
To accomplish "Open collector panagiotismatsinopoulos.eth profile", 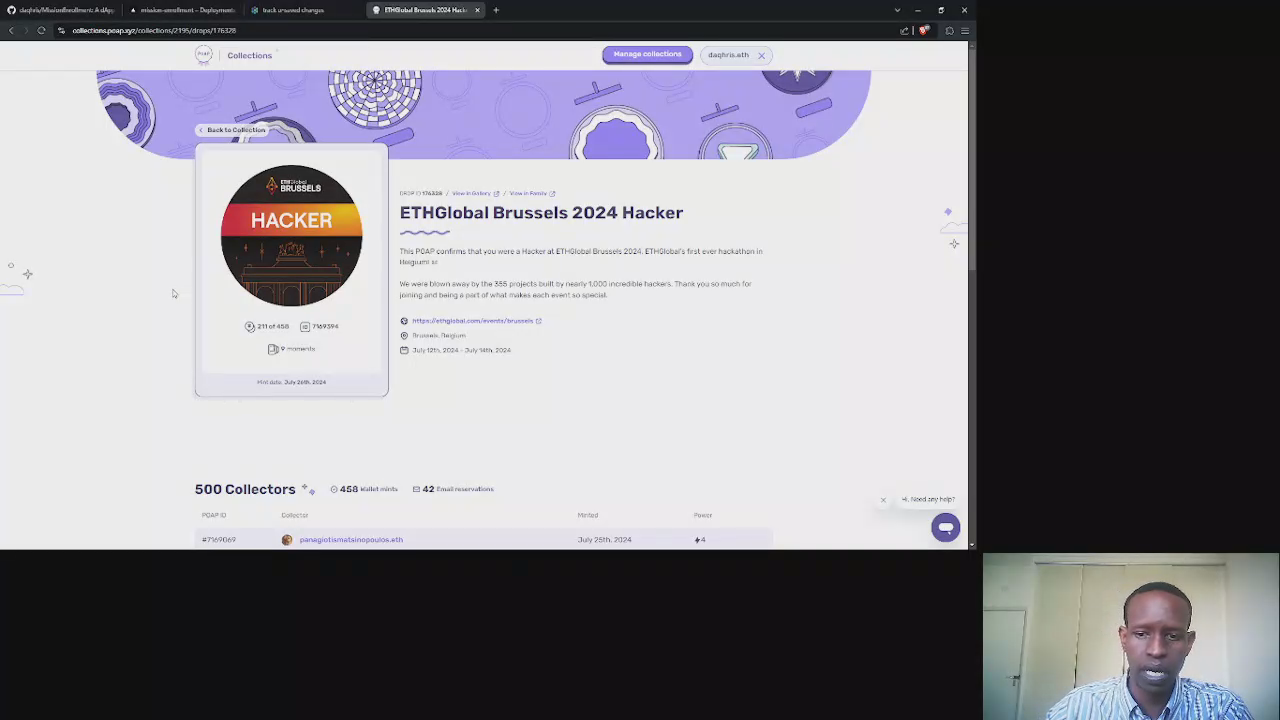I will 351,540.
